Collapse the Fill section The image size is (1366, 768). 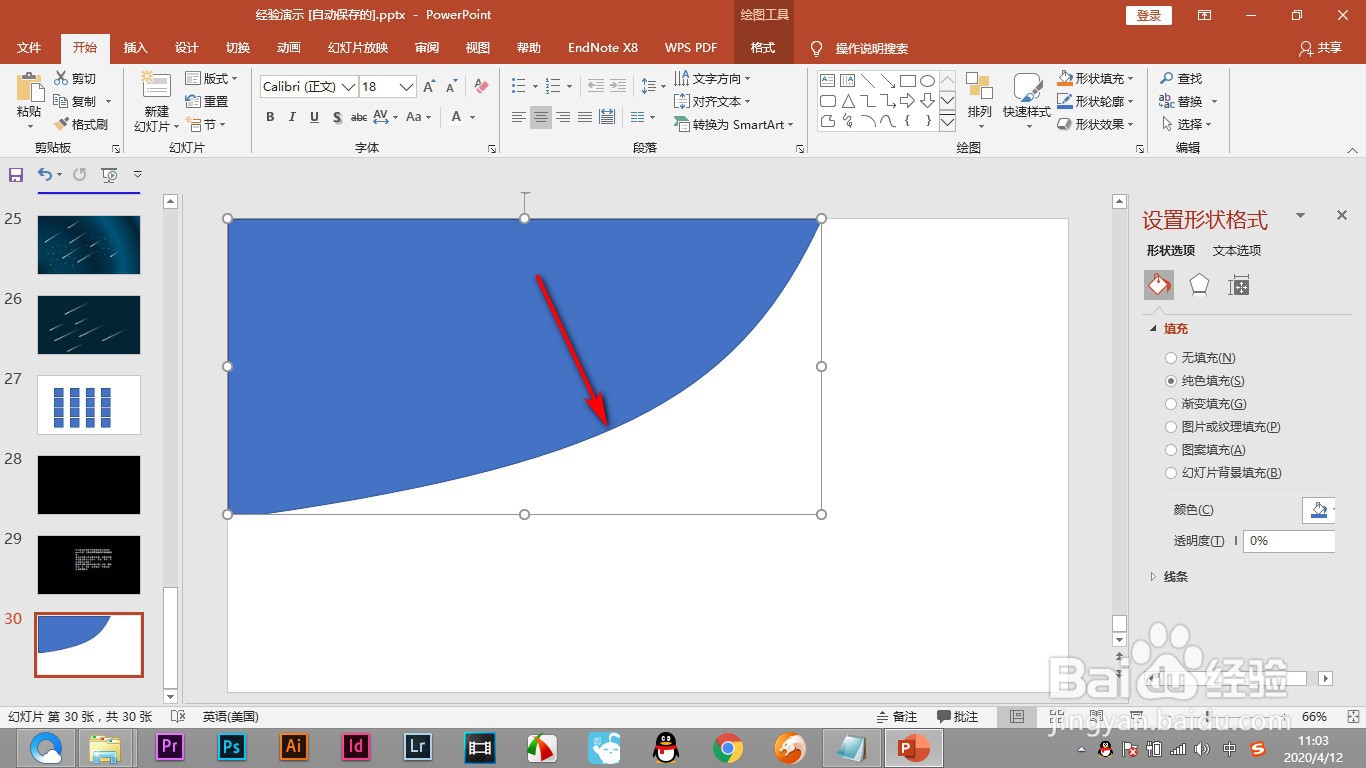point(1153,328)
